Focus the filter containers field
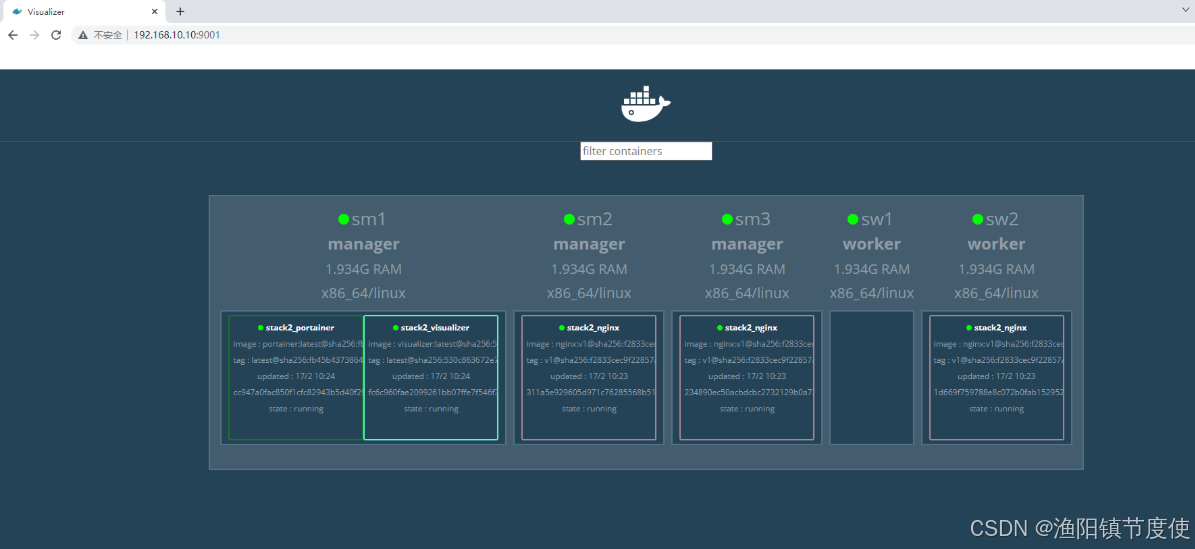The image size is (1195, 549). click(646, 151)
